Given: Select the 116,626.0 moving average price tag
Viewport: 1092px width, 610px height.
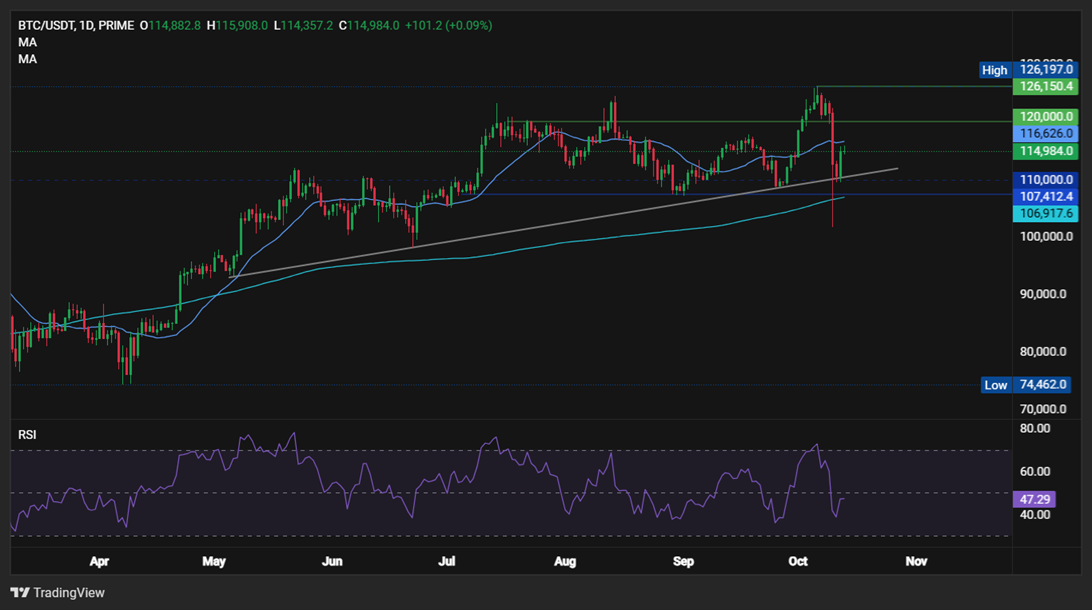Looking at the screenshot, I should point(1045,133).
